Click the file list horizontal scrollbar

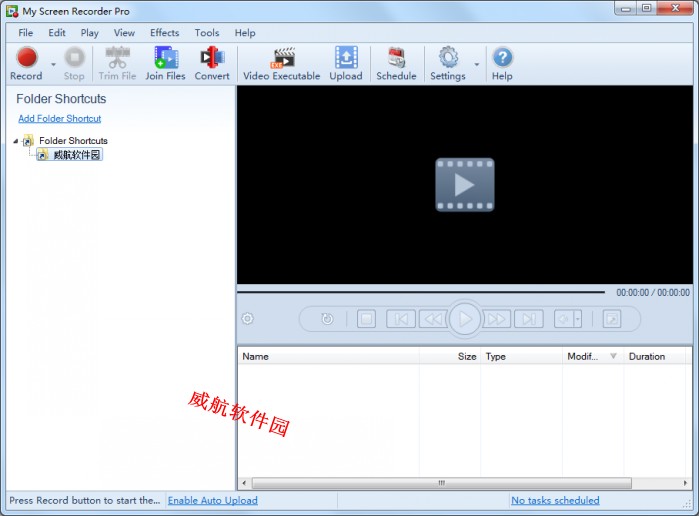[x=441, y=483]
